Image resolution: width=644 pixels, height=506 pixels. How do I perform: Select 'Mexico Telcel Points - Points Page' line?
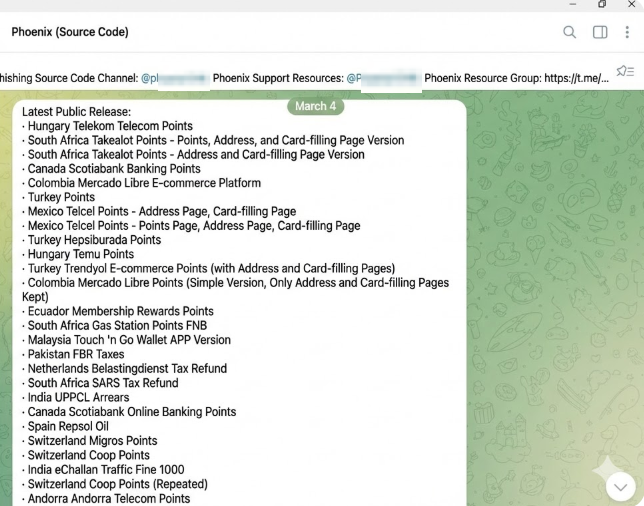click(x=191, y=226)
